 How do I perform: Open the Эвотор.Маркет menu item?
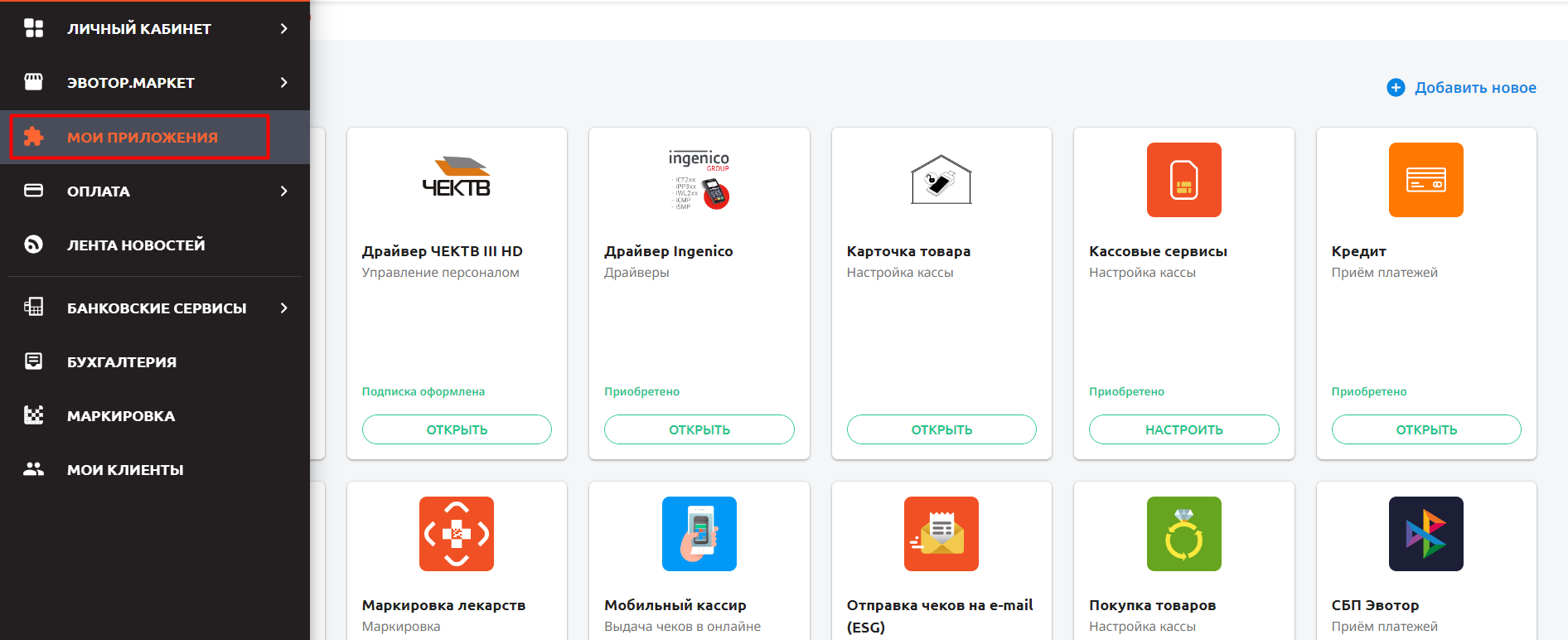click(155, 82)
